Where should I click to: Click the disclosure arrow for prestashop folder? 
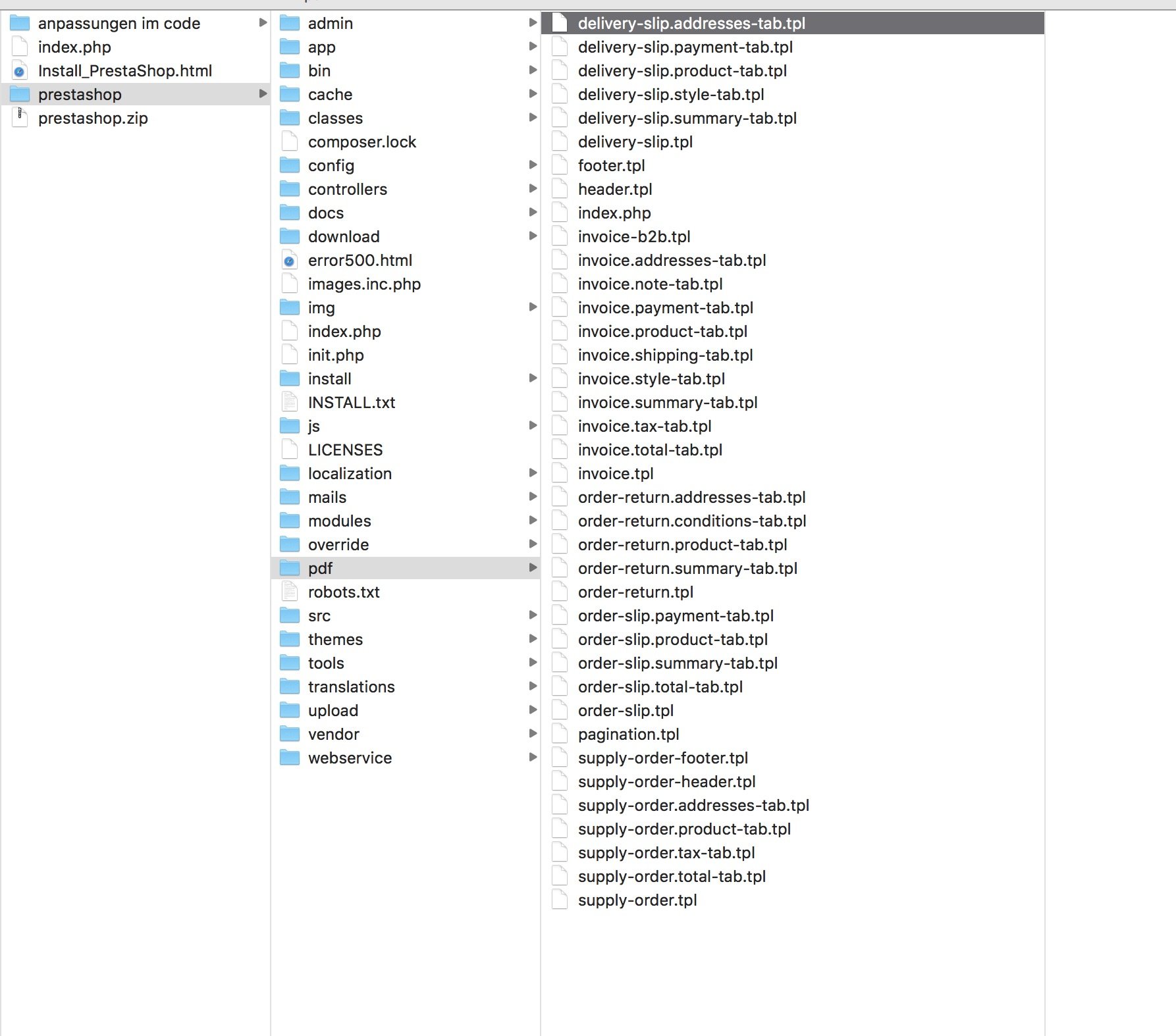click(x=263, y=94)
